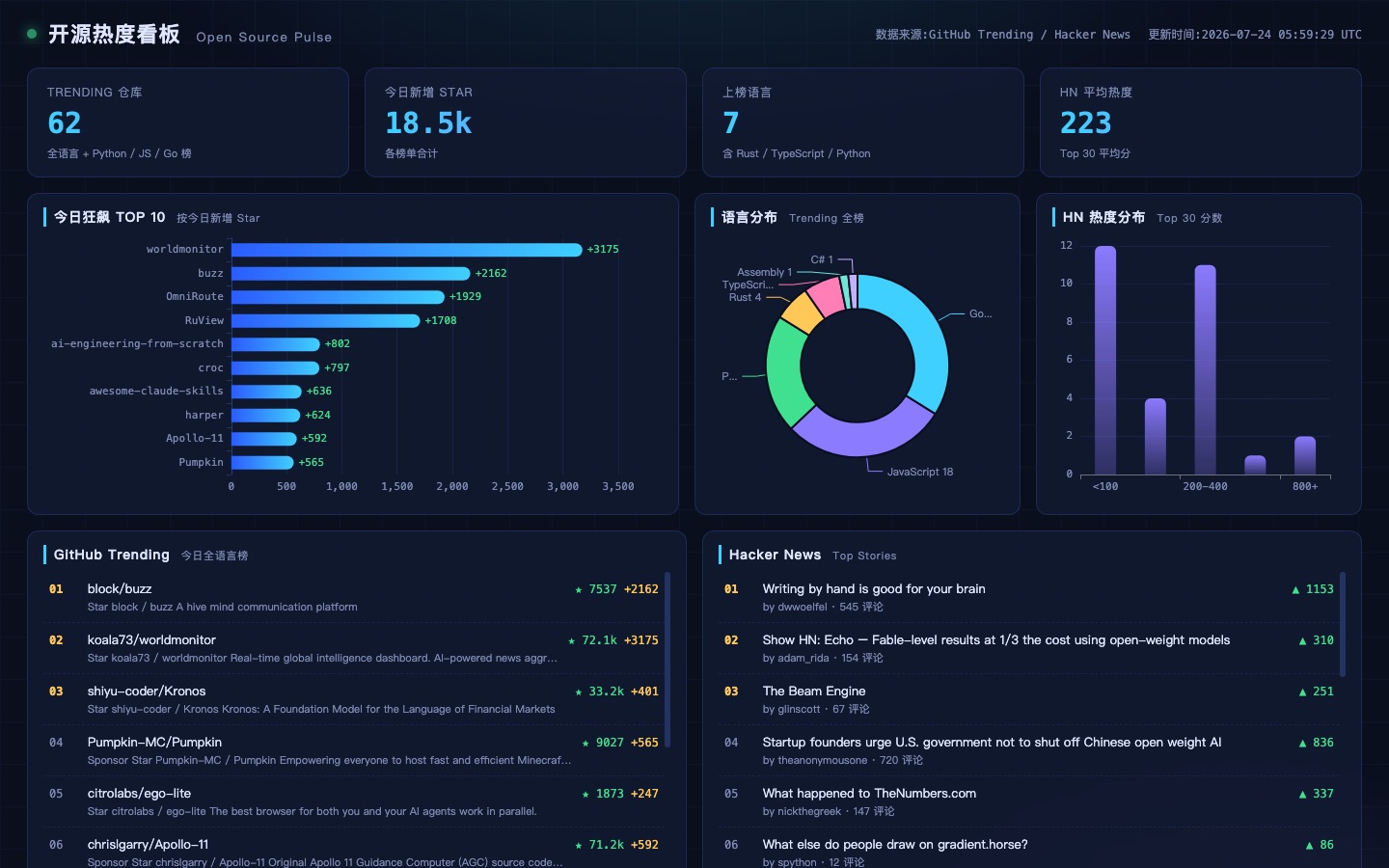Click the star icon on the citrolabs/ego-lite row
This screenshot has height=868, width=1389.
pyautogui.click(x=586, y=794)
